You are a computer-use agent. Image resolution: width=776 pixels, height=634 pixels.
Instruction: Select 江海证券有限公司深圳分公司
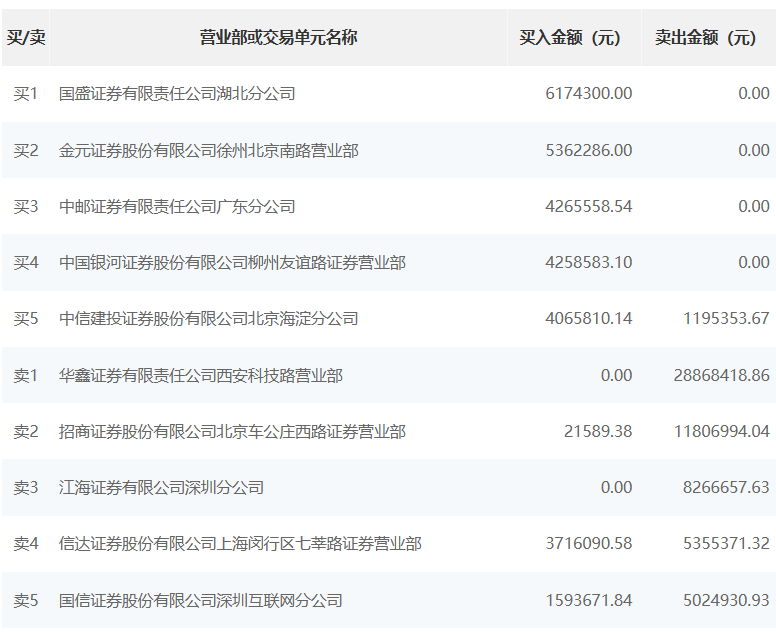[161, 488]
